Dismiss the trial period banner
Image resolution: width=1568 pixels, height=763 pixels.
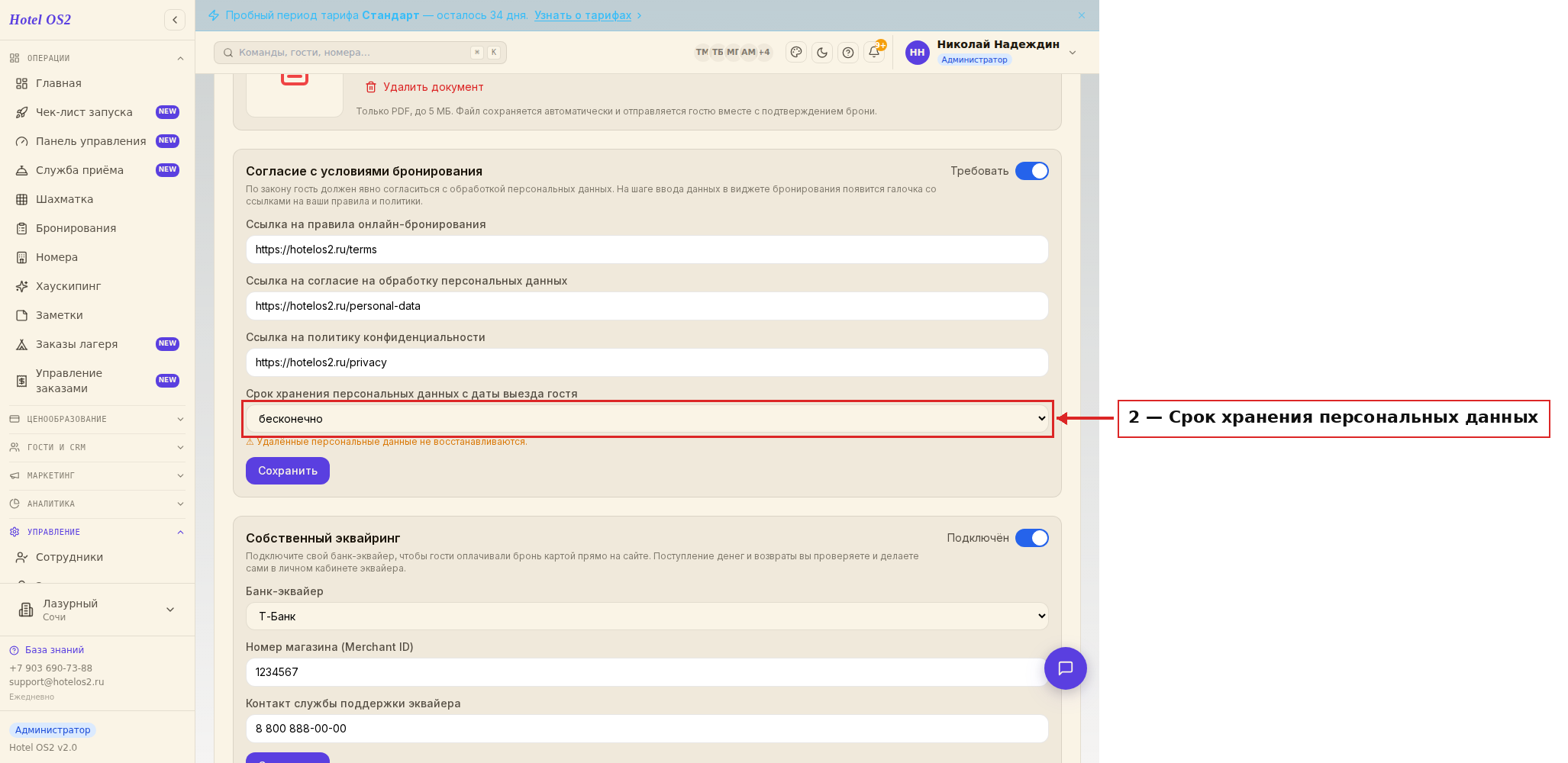coord(1082,15)
